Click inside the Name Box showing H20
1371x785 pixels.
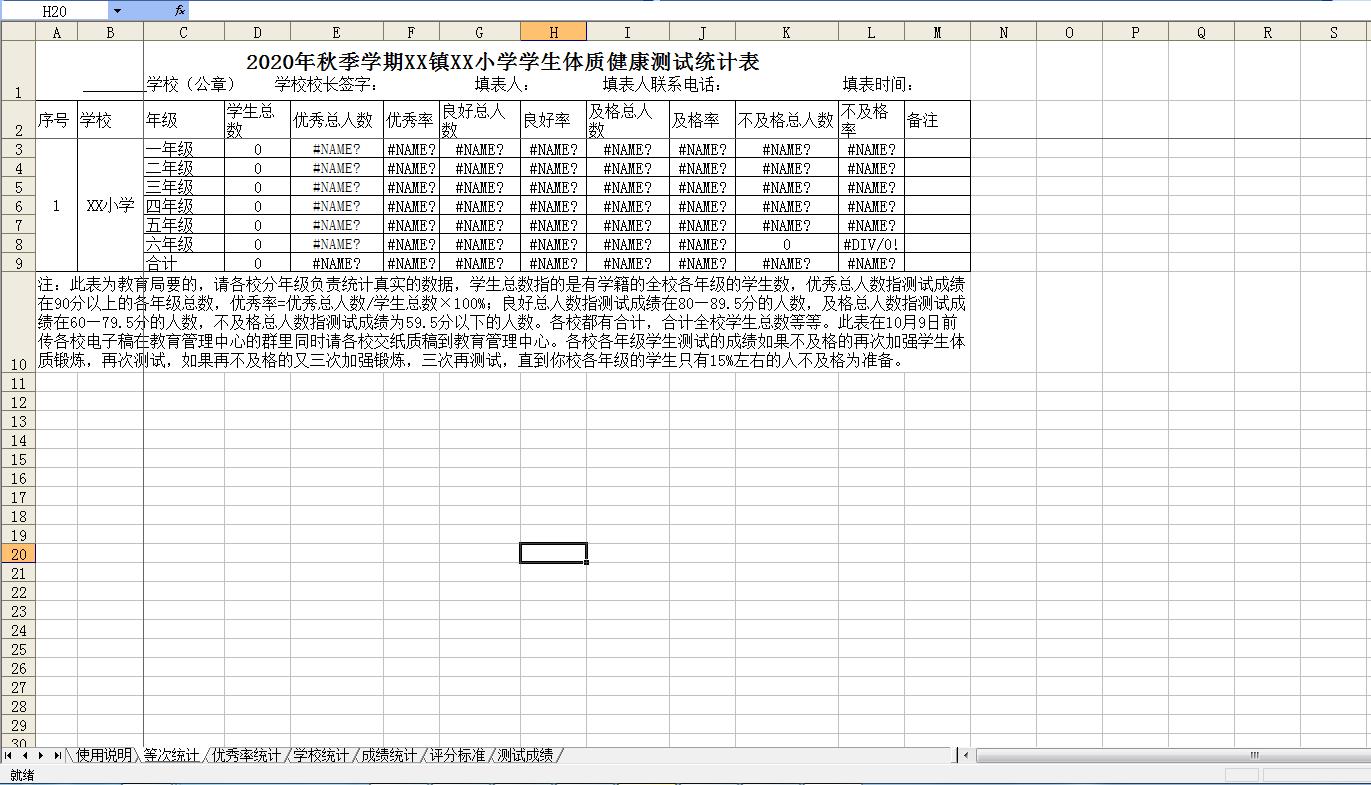(54, 11)
